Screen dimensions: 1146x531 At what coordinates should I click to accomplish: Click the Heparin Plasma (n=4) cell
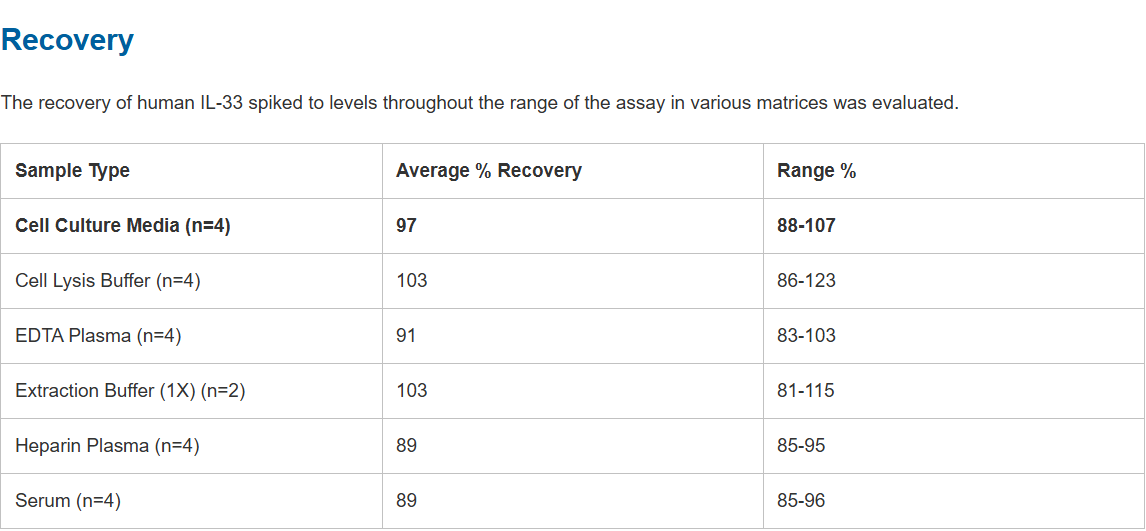coord(107,446)
